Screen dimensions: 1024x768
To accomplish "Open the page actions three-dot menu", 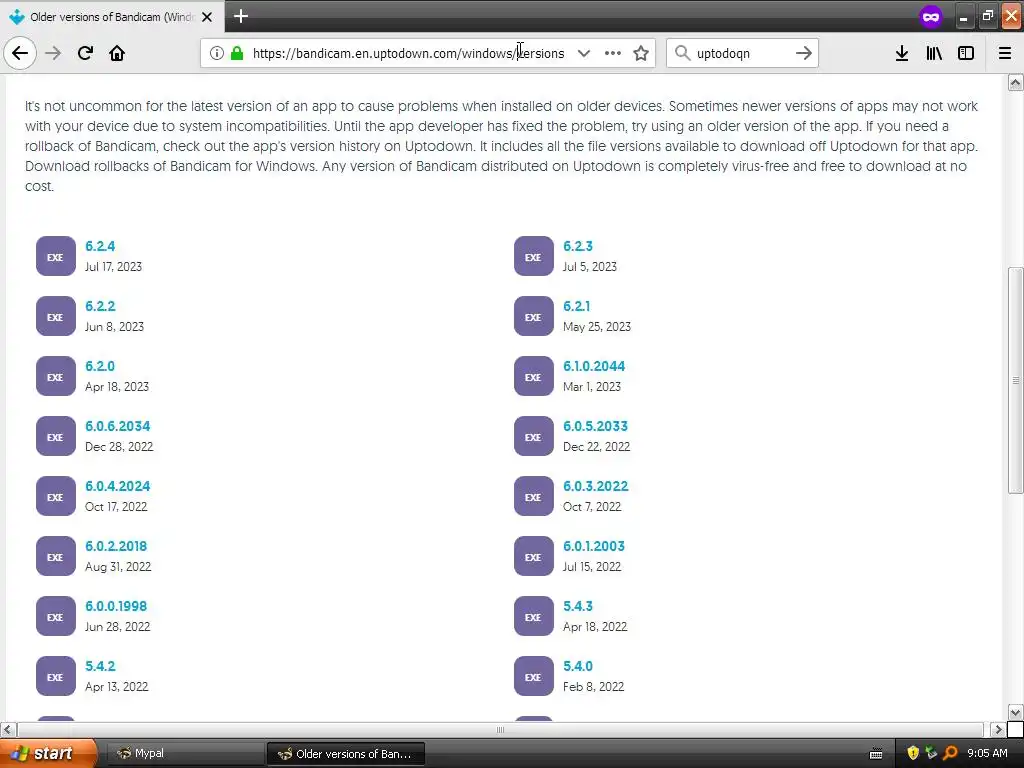I will (613, 53).
